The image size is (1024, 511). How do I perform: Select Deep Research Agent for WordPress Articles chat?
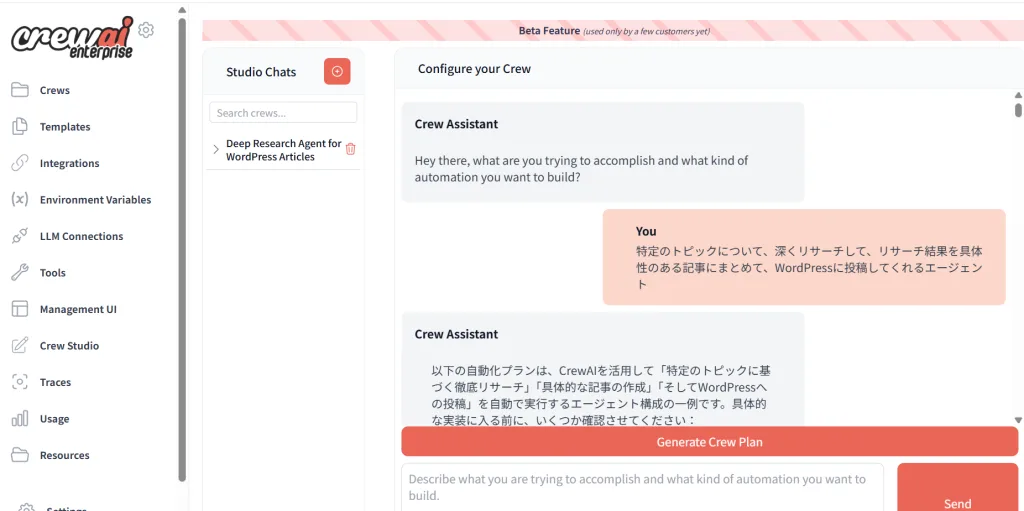pos(283,150)
